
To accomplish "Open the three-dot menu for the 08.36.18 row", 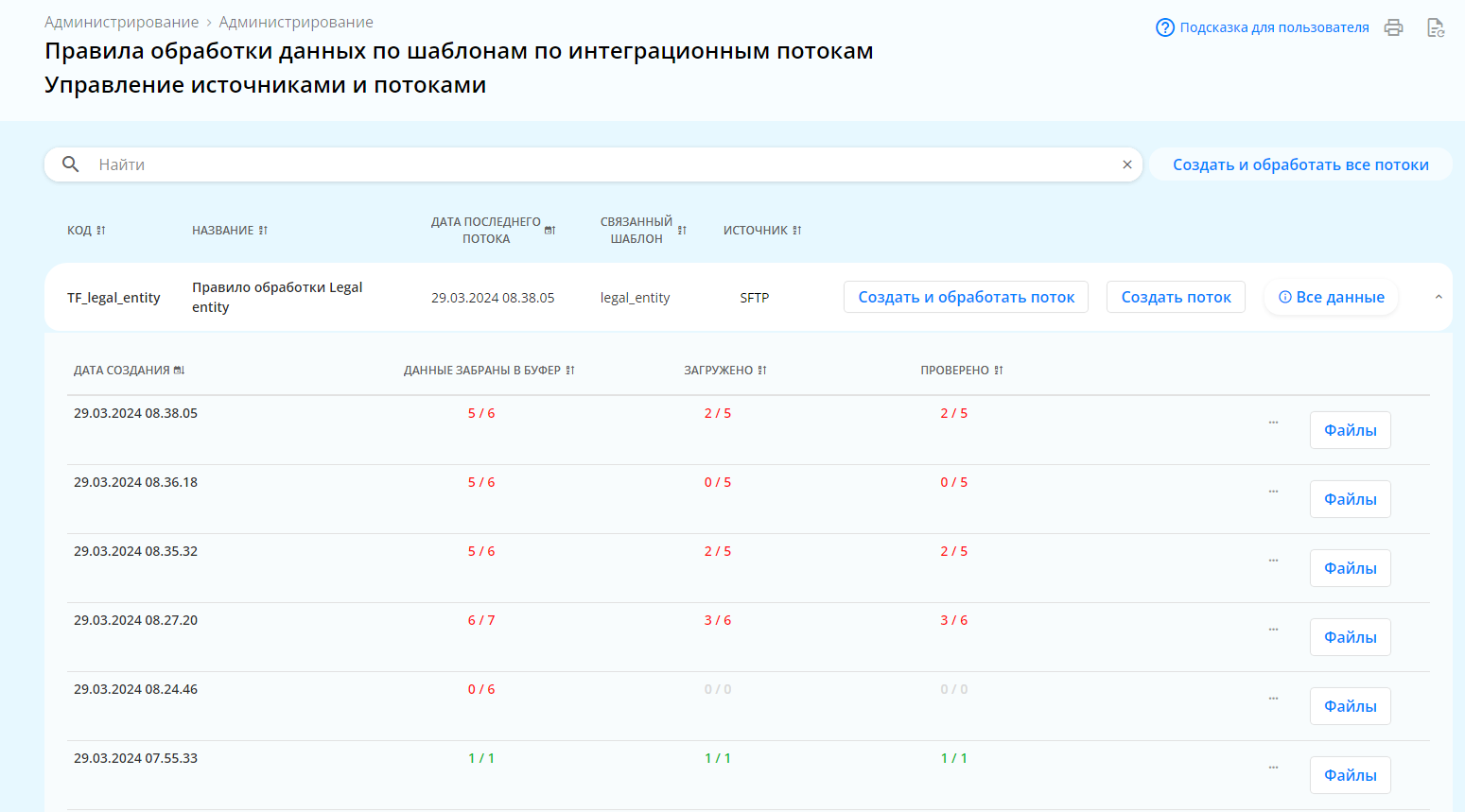I will coord(1274,492).
